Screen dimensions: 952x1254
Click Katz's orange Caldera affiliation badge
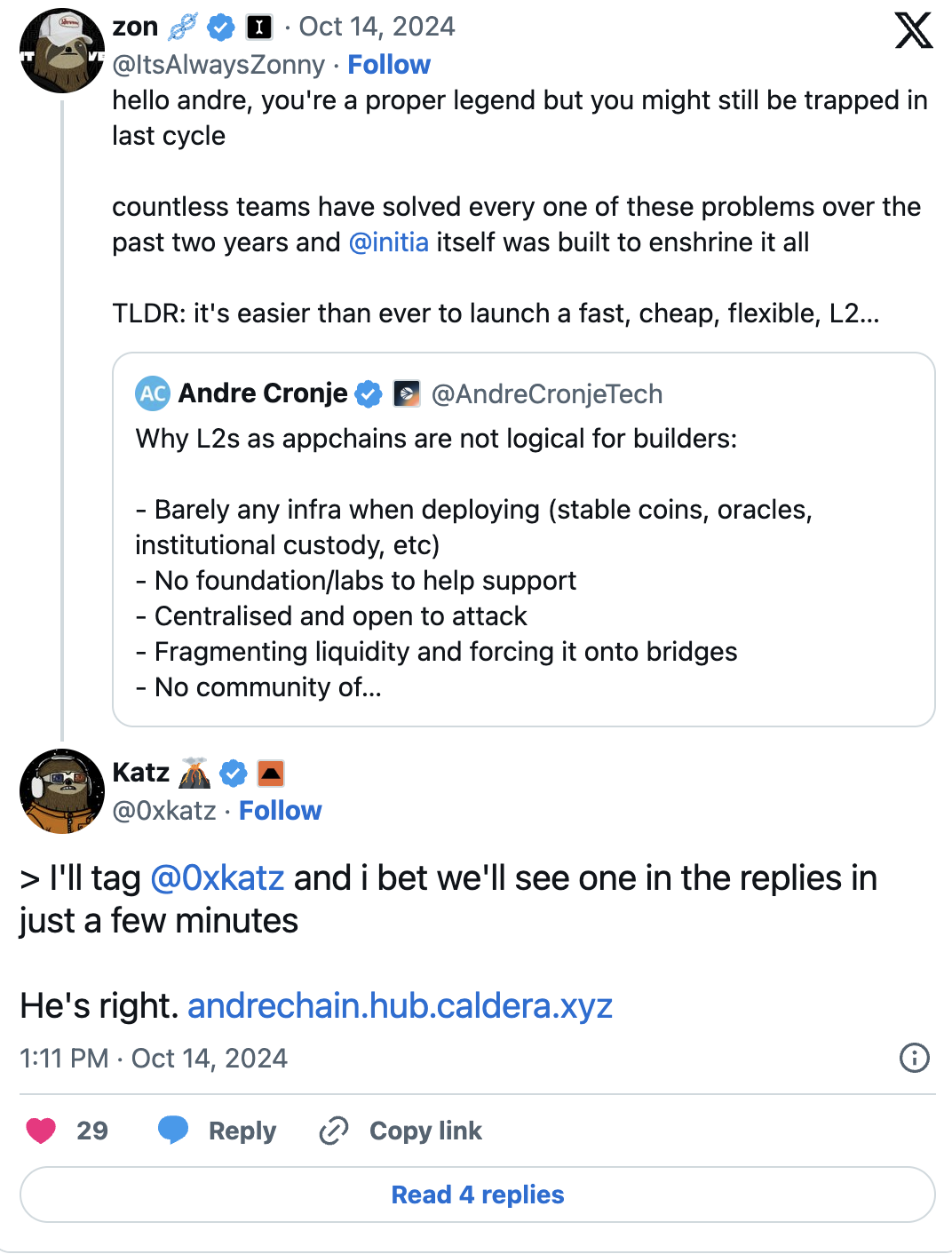point(271,774)
